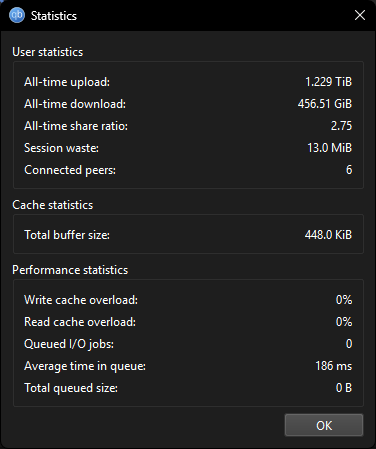Click the 186 ms average queue time

pos(334,366)
